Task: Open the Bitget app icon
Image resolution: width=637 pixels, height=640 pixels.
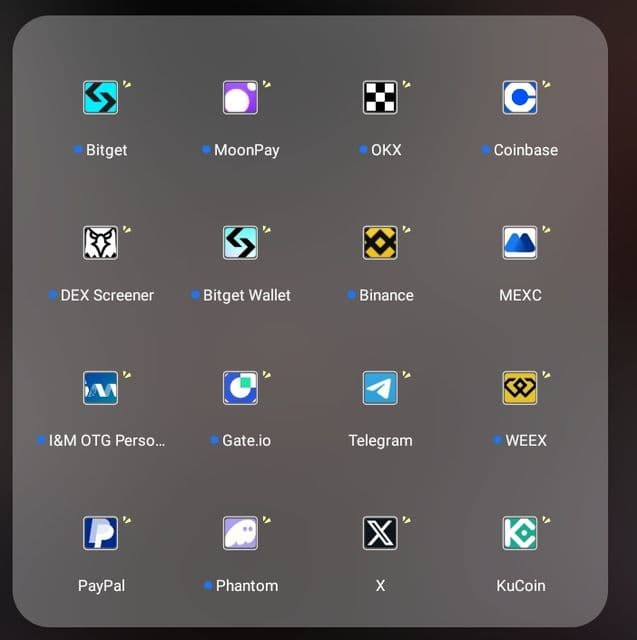Action: (x=100, y=98)
